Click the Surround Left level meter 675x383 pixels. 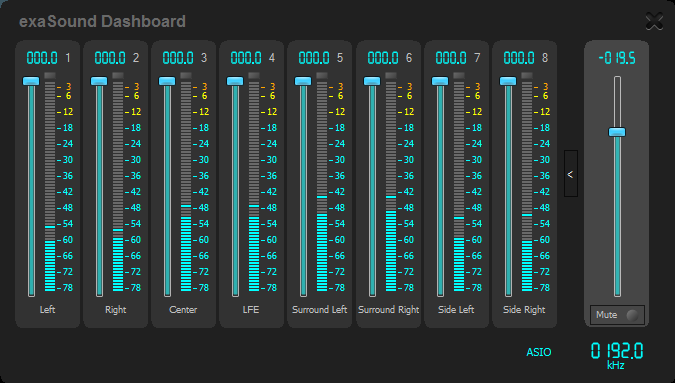coord(322,182)
